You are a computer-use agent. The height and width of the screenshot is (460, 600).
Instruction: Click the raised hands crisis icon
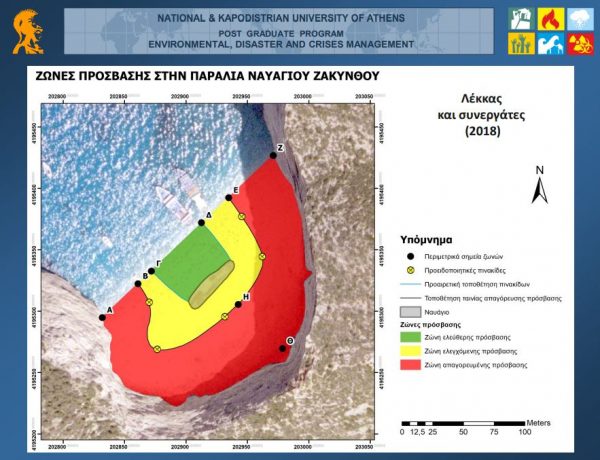(x=521, y=43)
